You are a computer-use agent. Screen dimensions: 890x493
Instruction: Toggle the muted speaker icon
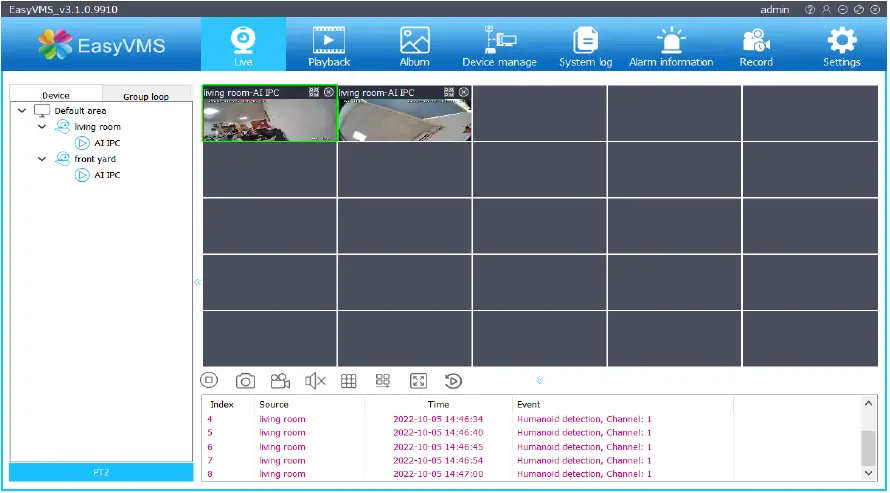(315, 381)
